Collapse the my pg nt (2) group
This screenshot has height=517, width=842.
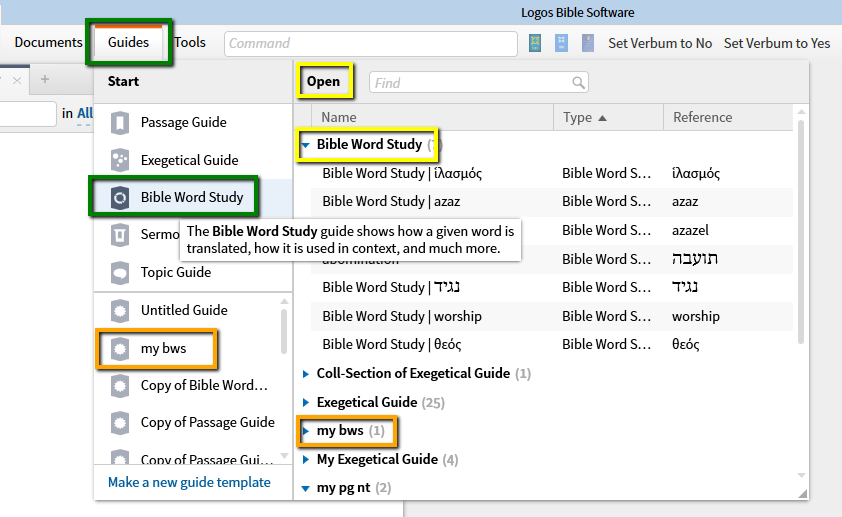pos(306,489)
